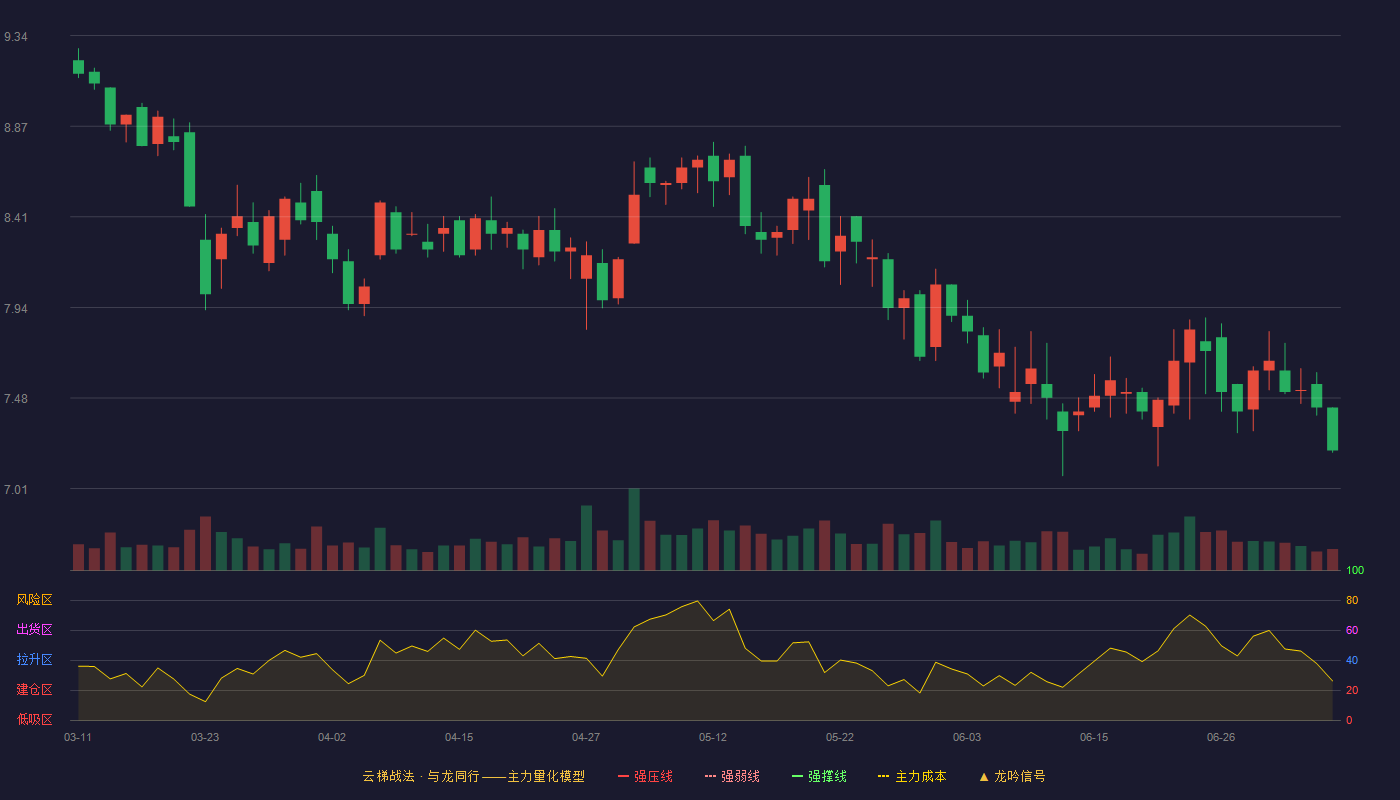Select the 风险区 zone label
The width and height of the screenshot is (1400, 800).
34,600
